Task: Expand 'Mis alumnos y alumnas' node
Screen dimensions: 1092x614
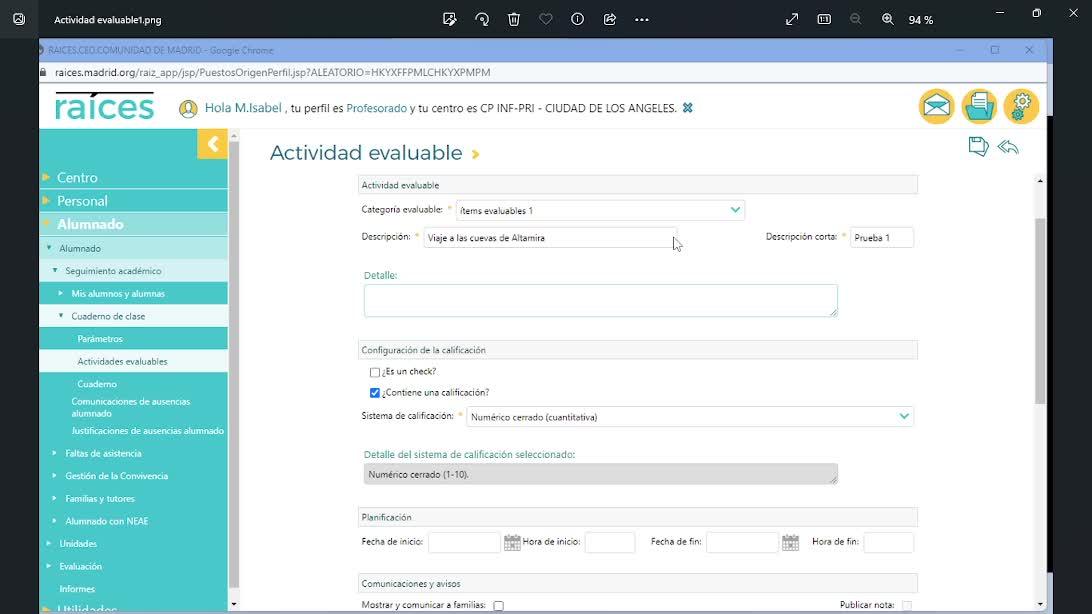Action: 61,293
